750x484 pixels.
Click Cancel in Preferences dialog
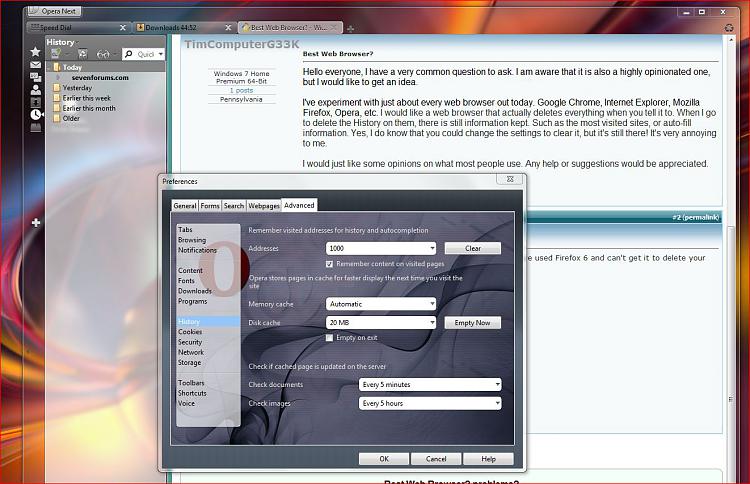(436, 459)
